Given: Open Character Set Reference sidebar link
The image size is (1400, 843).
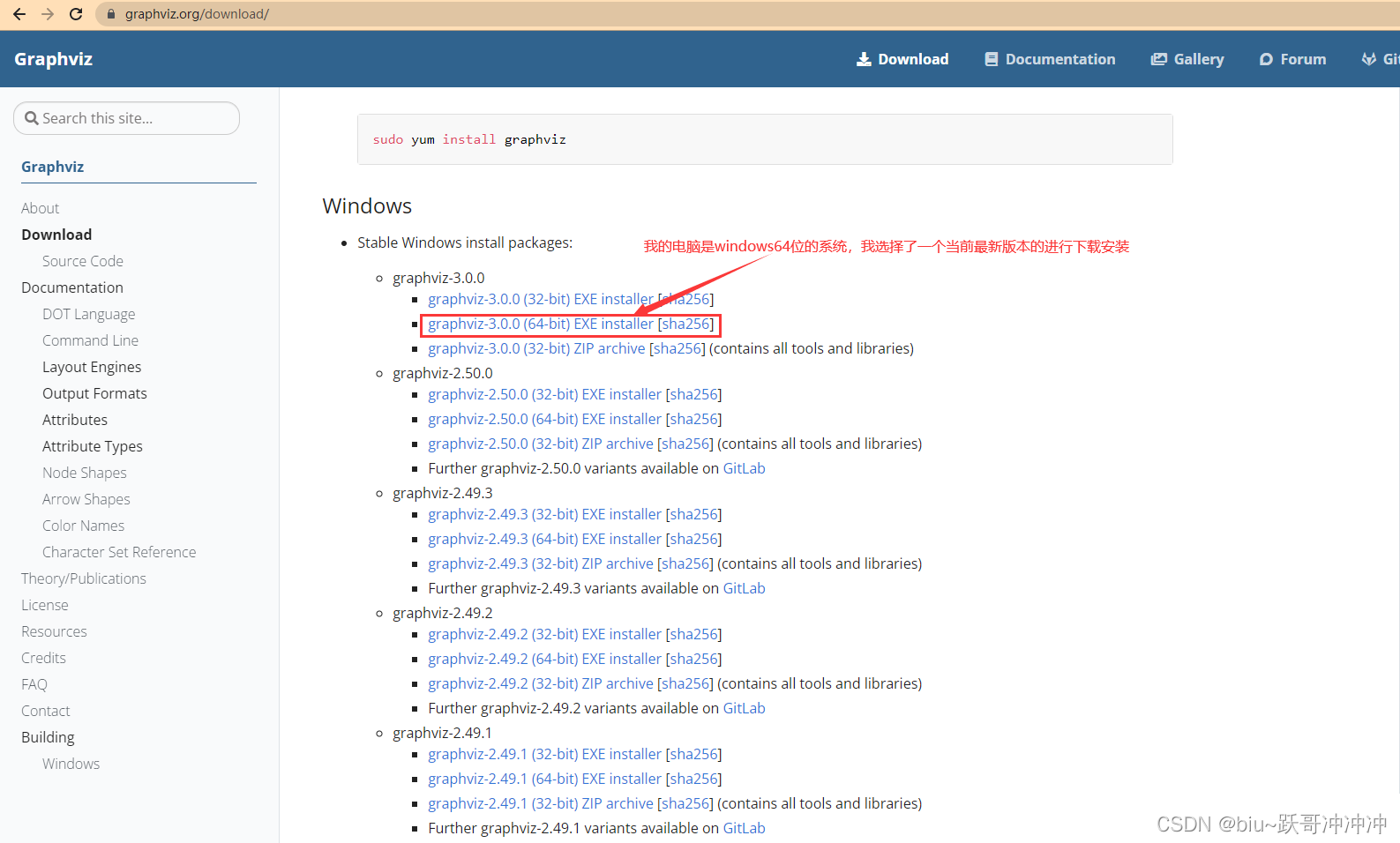Looking at the screenshot, I should tap(119, 552).
